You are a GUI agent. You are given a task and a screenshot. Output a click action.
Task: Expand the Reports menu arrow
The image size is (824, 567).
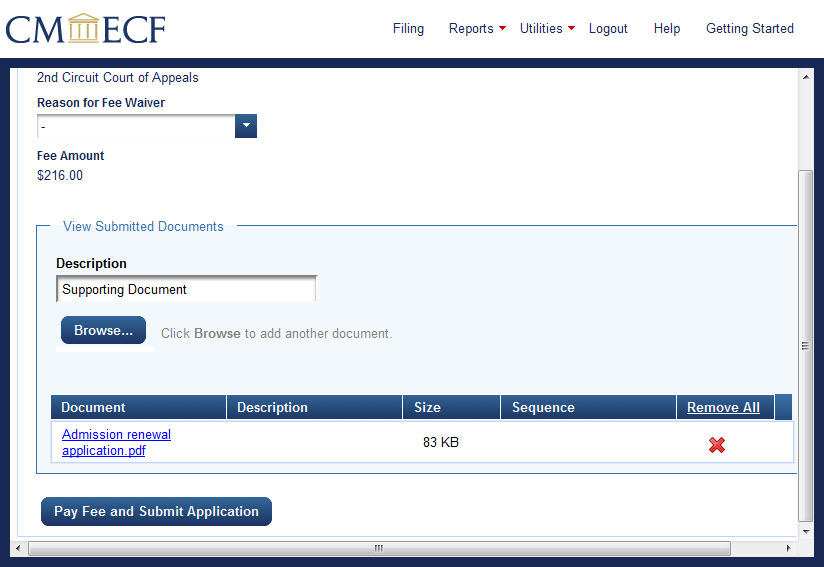coord(502,28)
